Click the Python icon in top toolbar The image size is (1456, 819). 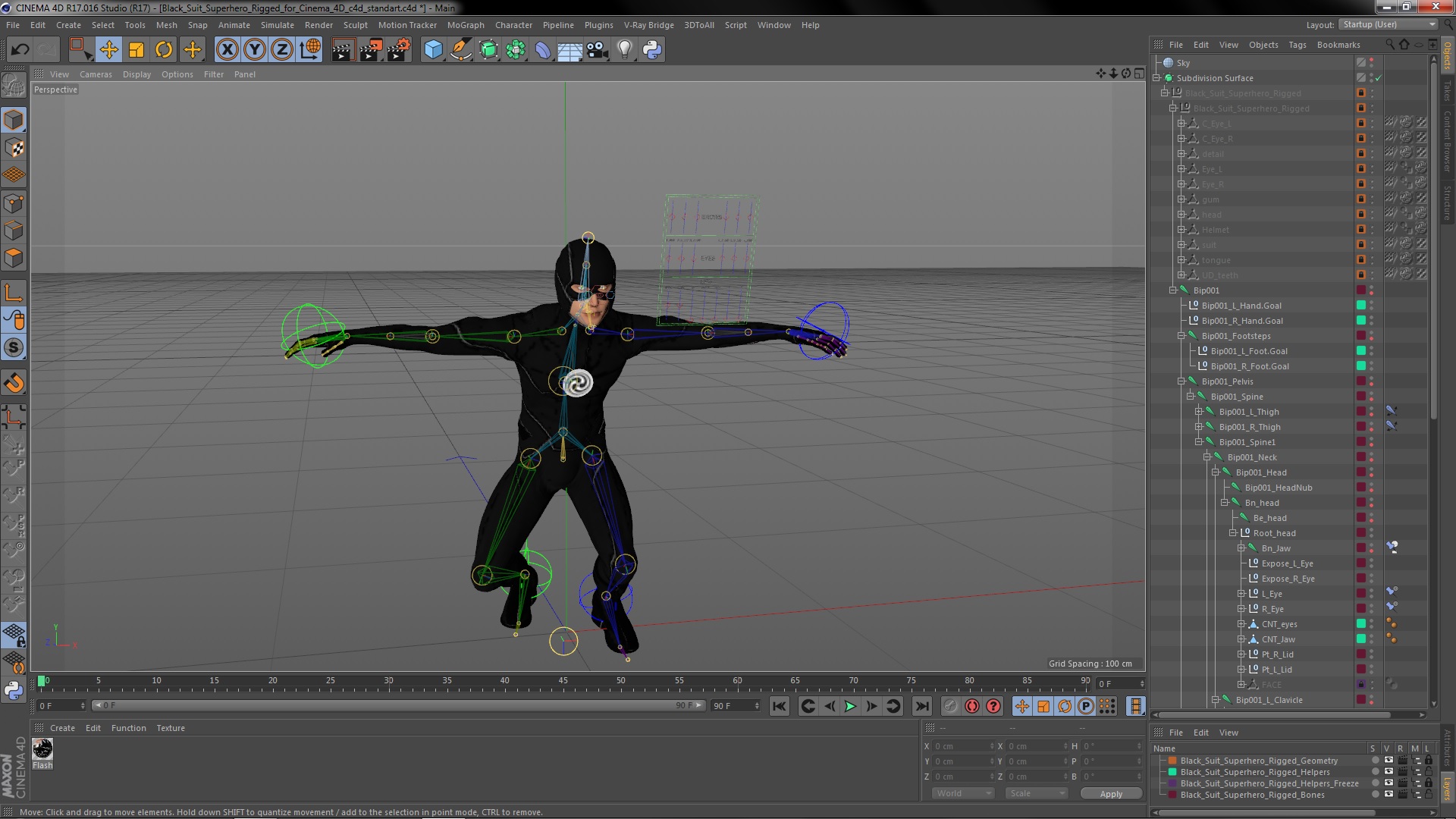click(652, 50)
